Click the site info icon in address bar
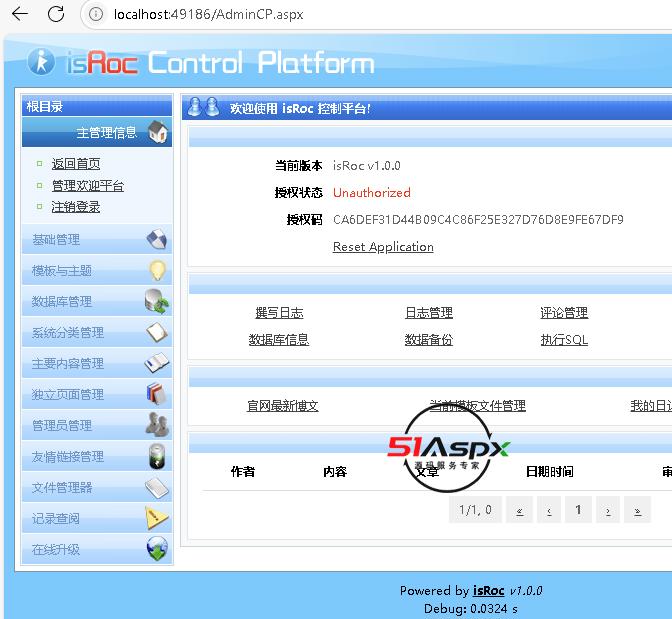Image resolution: width=672 pixels, height=619 pixels. (96, 14)
